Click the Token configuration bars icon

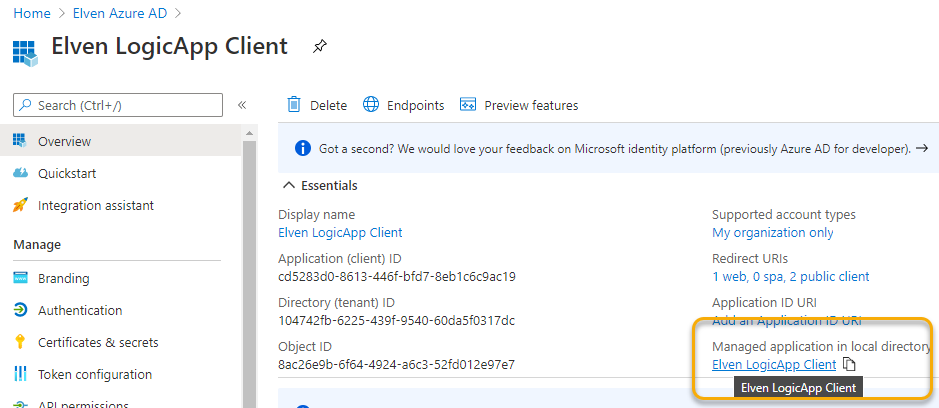[20, 374]
